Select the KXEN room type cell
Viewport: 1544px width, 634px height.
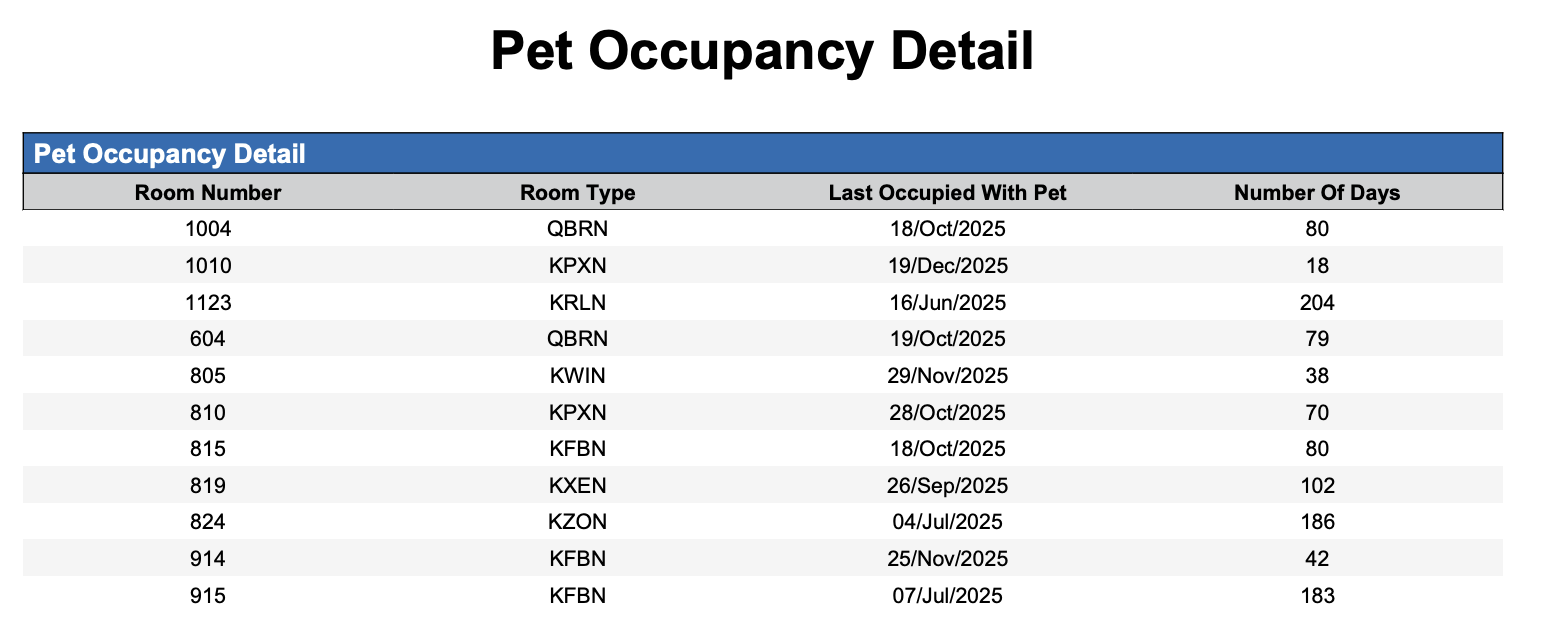coord(577,486)
